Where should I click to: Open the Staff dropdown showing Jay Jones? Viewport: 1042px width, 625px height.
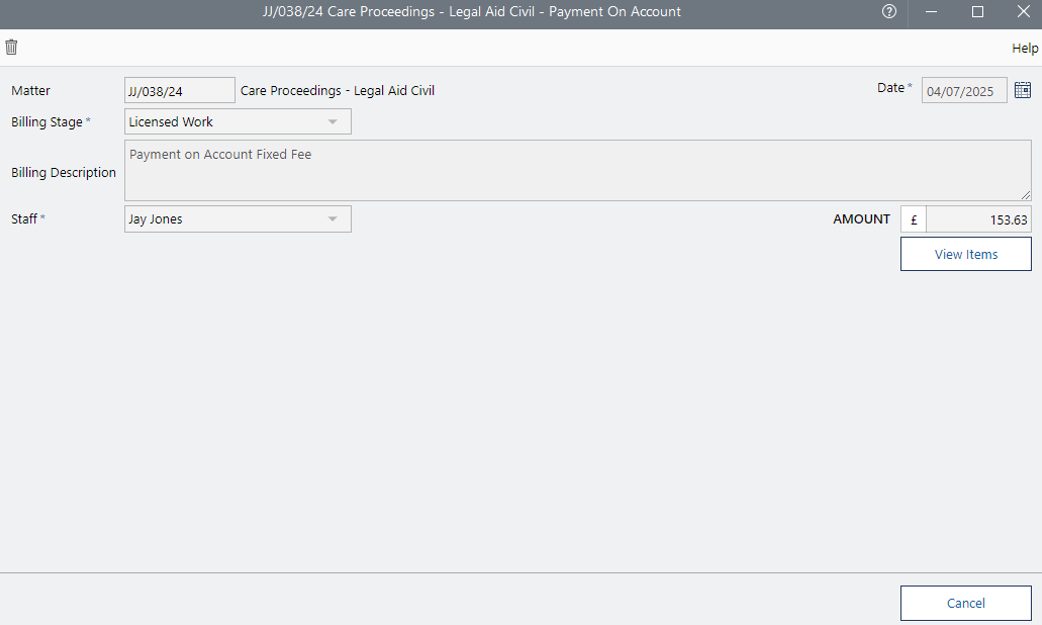pos(333,219)
